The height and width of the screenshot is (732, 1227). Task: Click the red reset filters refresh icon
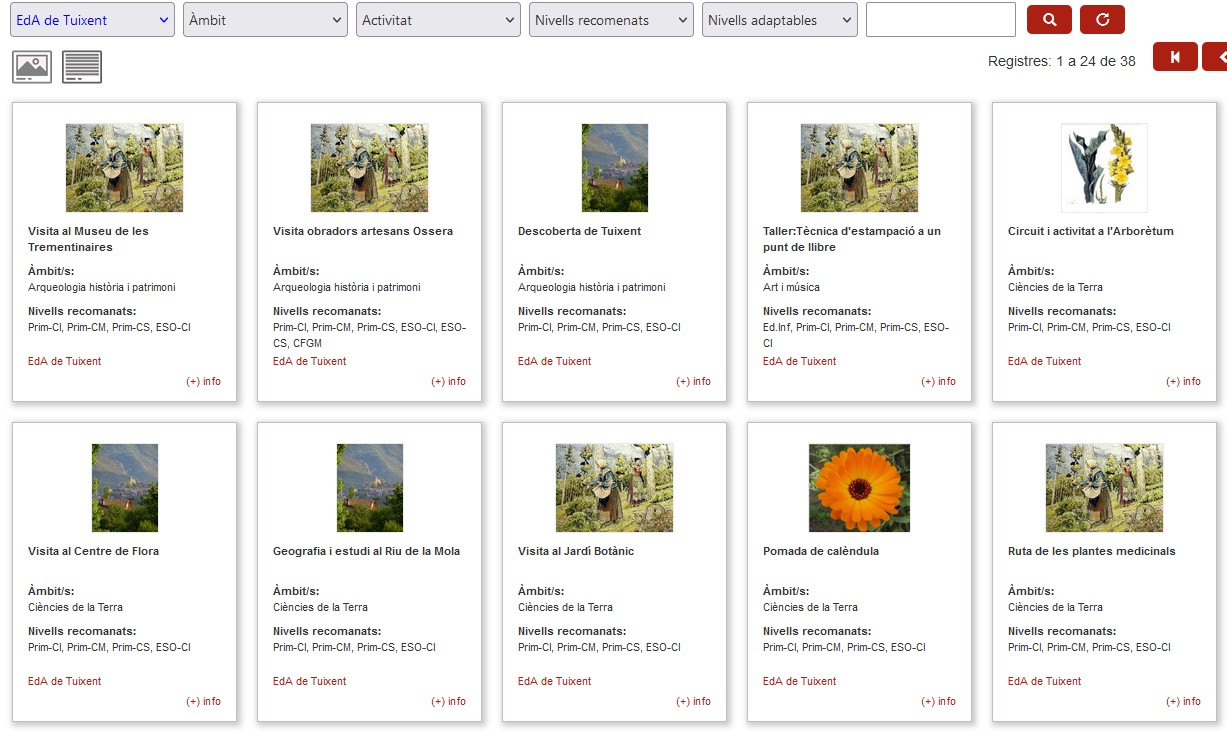tap(1102, 19)
